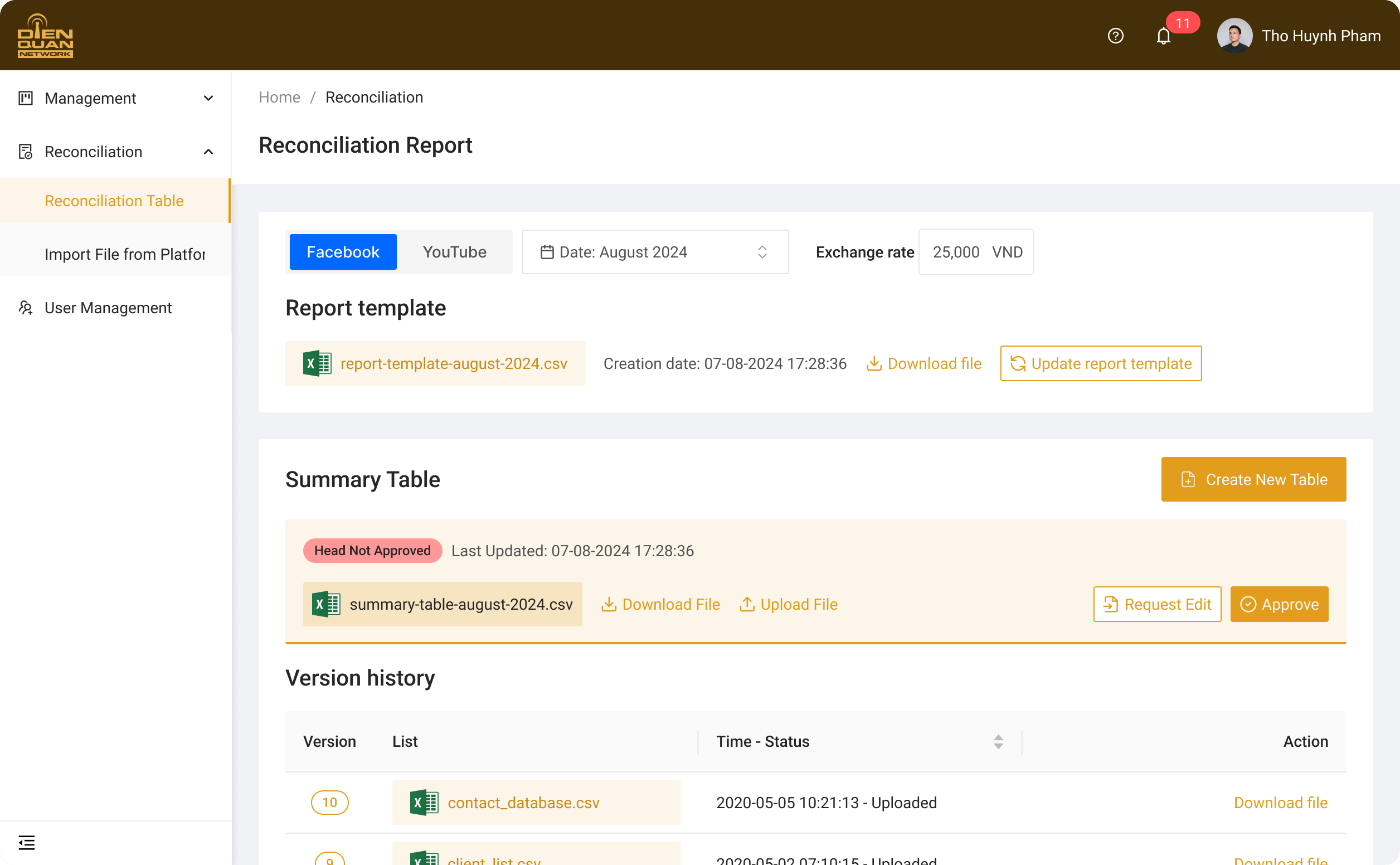
Task: Collapse the Reconciliation menu chevron
Action: click(208, 152)
